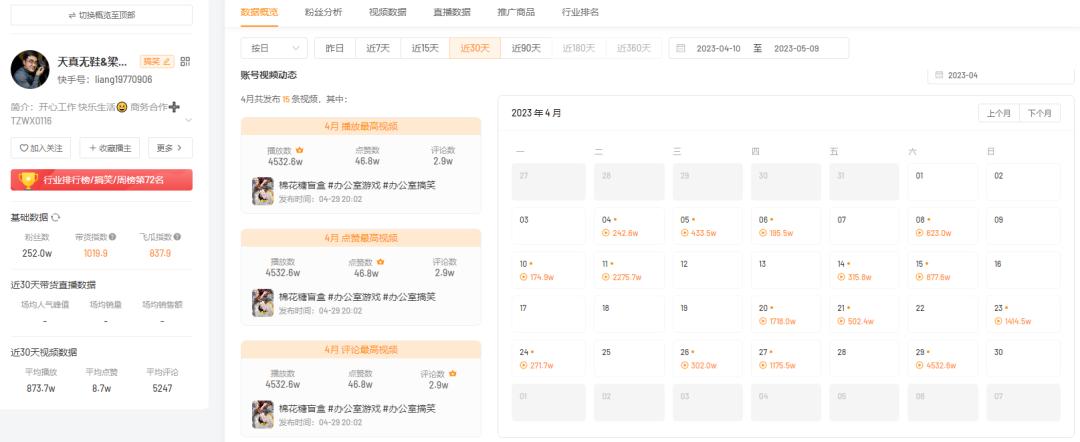1080x442 pixels.
Task: Select April 23 1414.5w calendar cell
Action: pos(1023,314)
